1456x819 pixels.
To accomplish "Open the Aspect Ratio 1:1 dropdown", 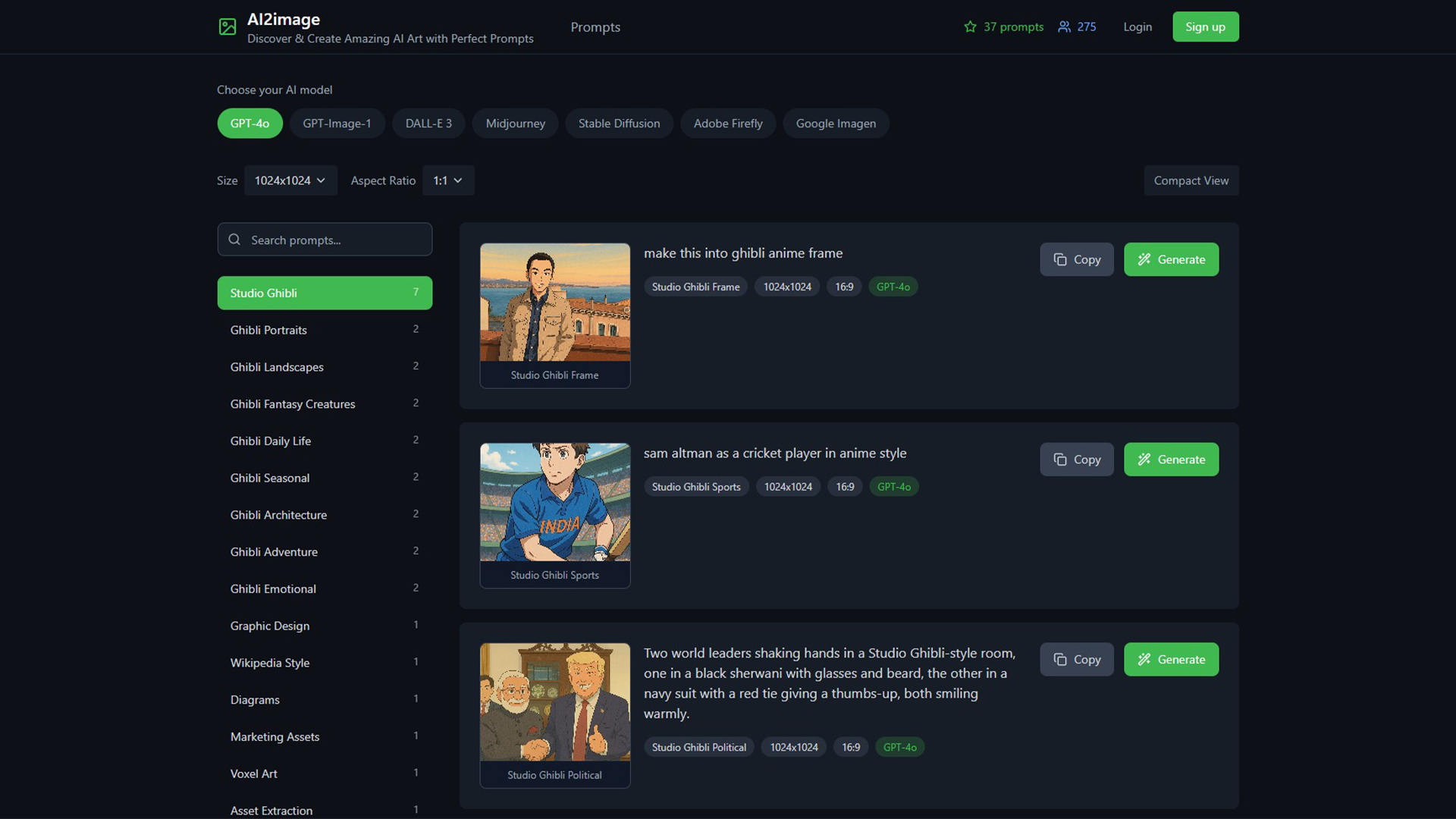I will pyautogui.click(x=447, y=180).
